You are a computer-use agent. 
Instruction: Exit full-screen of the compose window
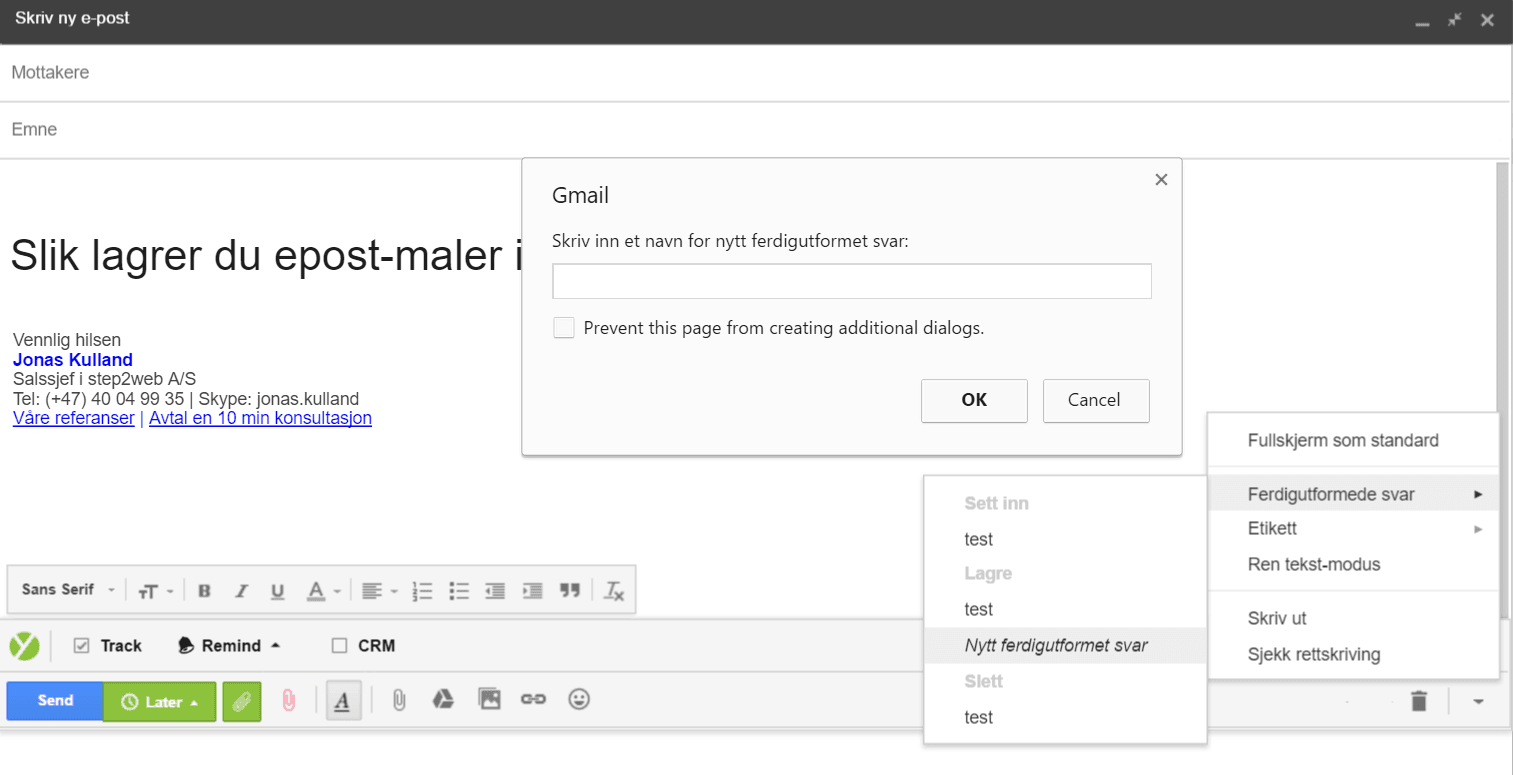(1455, 20)
